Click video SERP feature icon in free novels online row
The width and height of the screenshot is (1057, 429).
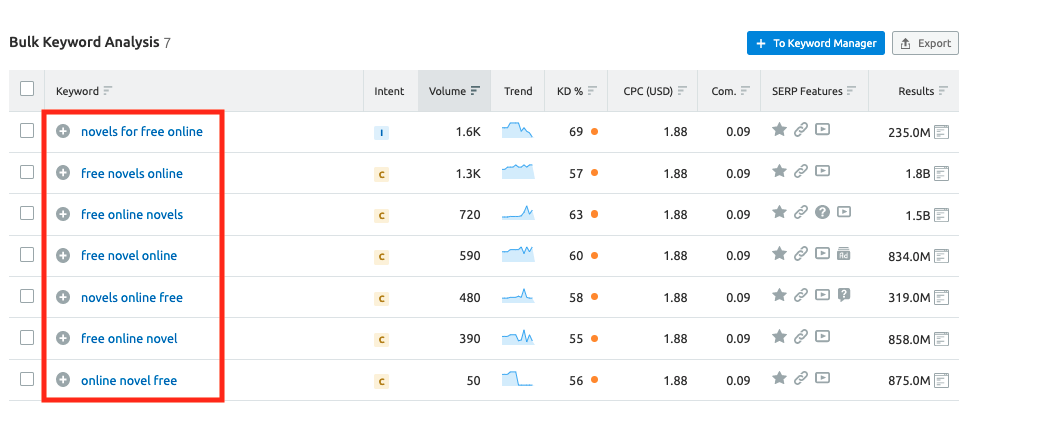click(822, 173)
